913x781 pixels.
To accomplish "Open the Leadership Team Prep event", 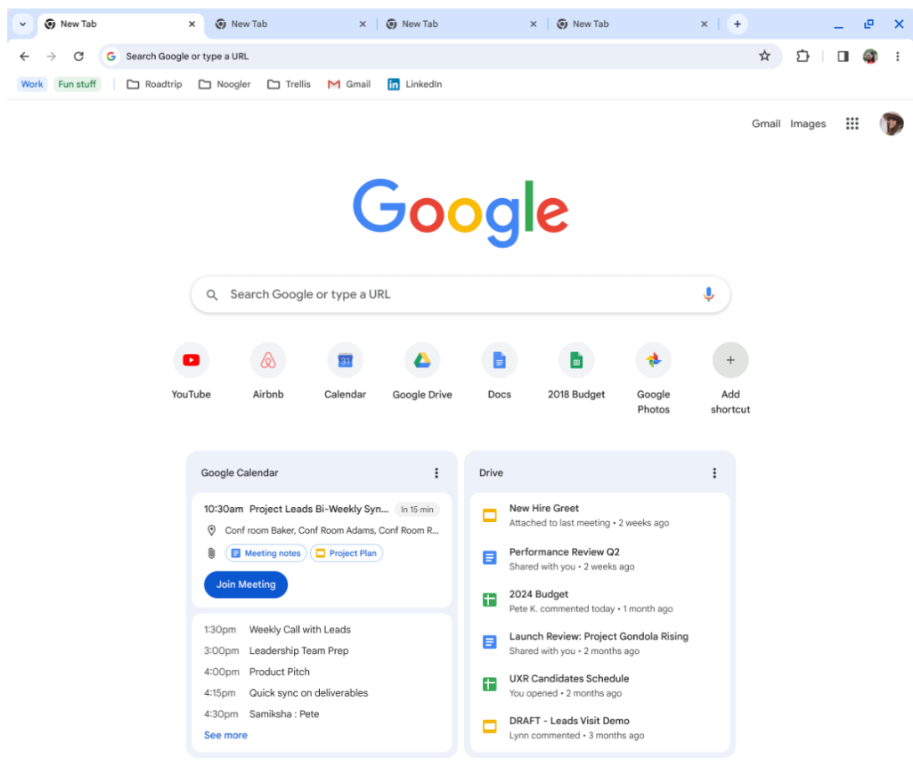I will click(299, 651).
